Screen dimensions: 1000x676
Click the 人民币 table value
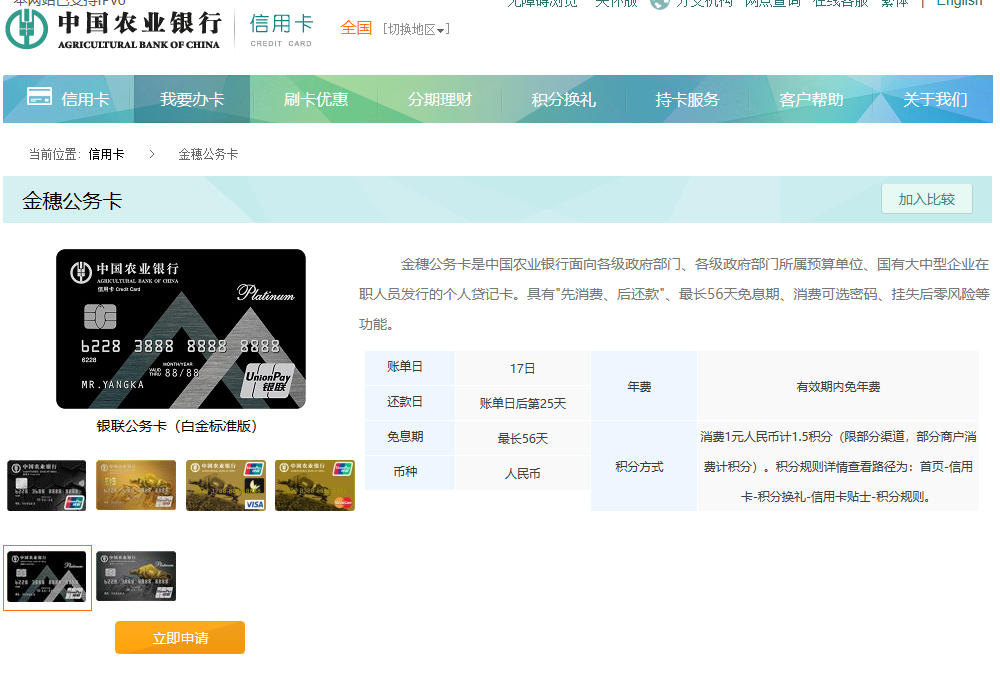click(x=523, y=474)
